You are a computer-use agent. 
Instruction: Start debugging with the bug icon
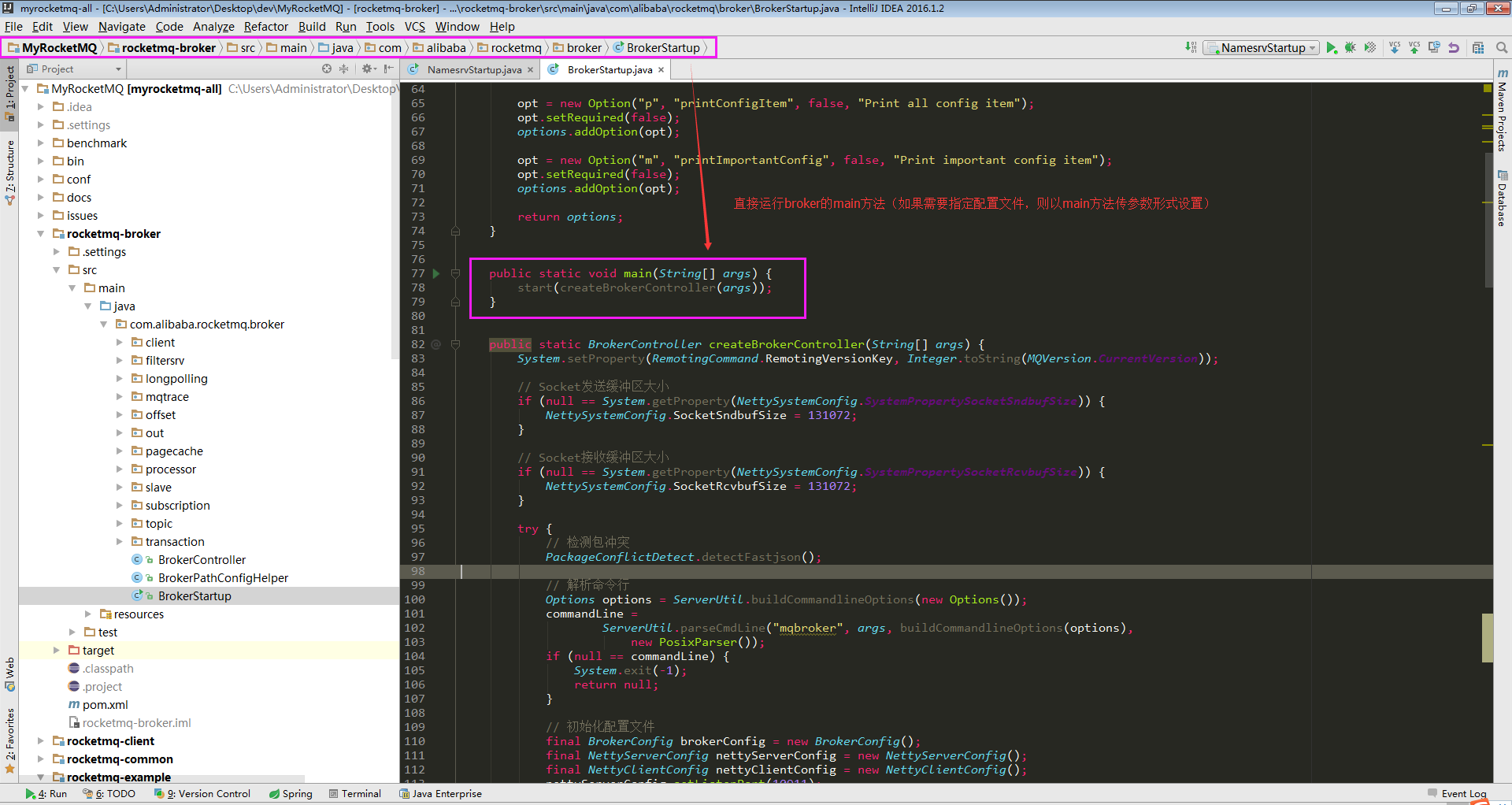[x=1350, y=48]
